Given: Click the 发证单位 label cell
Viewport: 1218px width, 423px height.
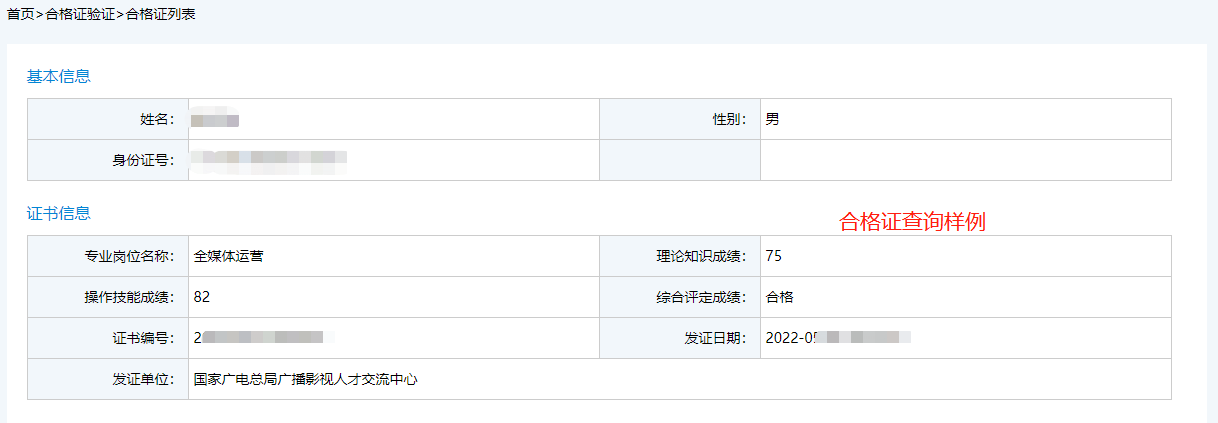Looking at the screenshot, I should click(x=108, y=379).
